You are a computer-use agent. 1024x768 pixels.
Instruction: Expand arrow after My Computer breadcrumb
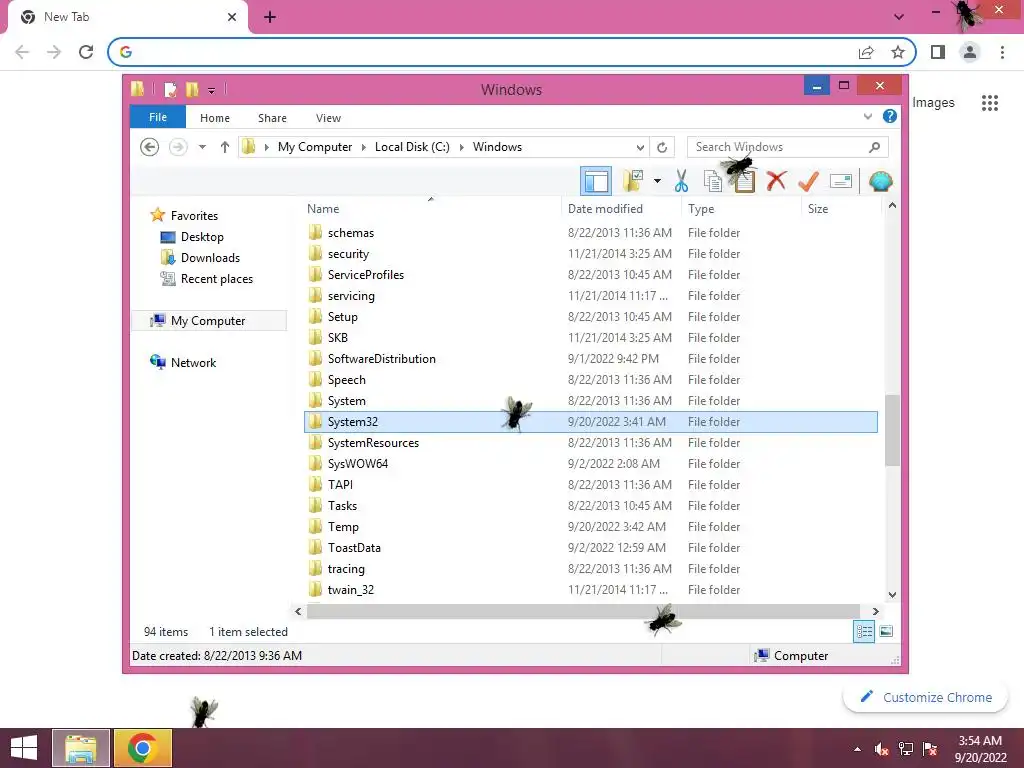pyautogui.click(x=364, y=147)
